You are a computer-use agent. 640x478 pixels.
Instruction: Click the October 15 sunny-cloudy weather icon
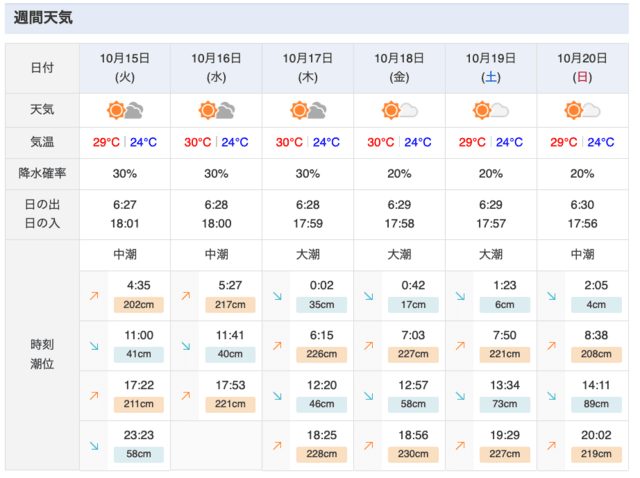coord(125,111)
